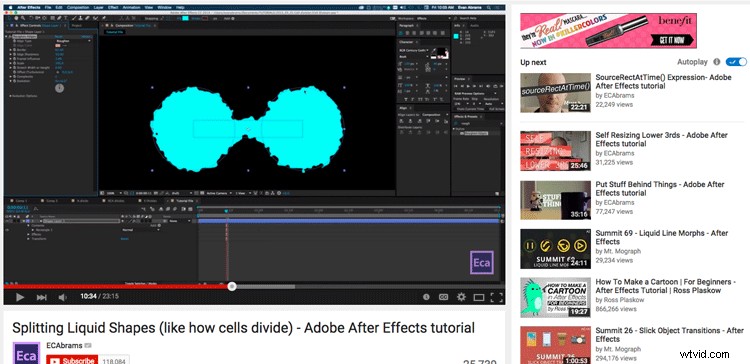Click the eyedropper in Character panel
Image resolution: width=750 pixels, height=364 pixels.
tap(434, 50)
